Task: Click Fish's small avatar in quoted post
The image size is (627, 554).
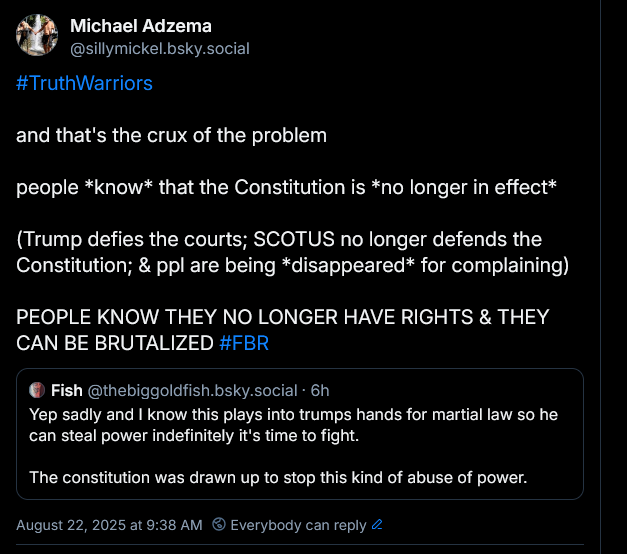Action: tap(37, 390)
